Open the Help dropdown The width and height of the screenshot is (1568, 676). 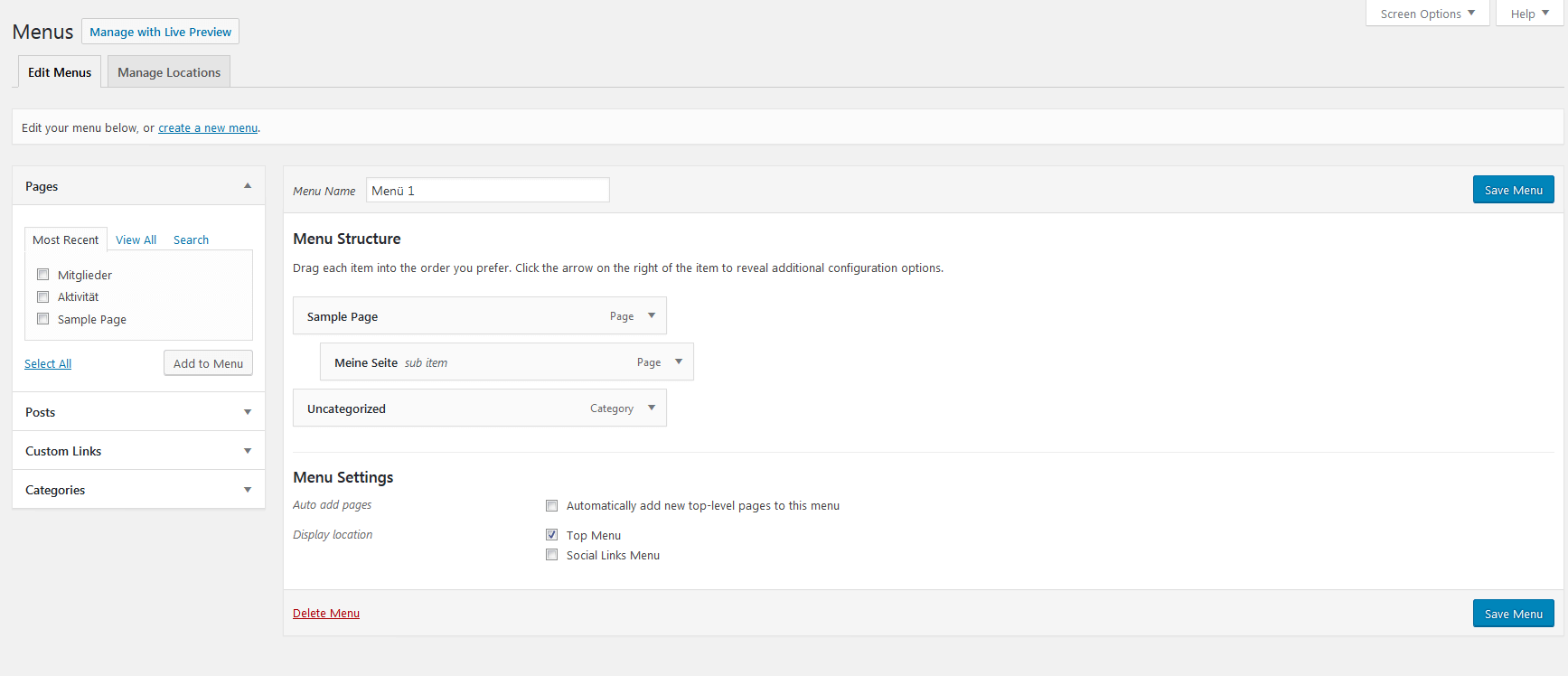pyautogui.click(x=1529, y=14)
